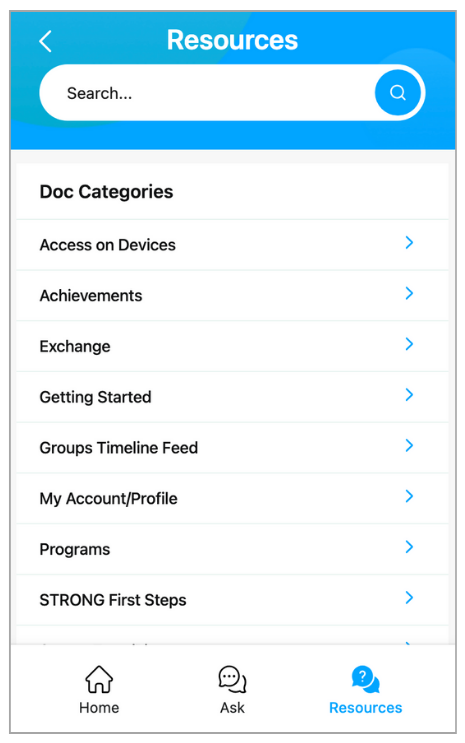Click the Doc Categories heading
The image size is (465, 743).
coord(106,192)
